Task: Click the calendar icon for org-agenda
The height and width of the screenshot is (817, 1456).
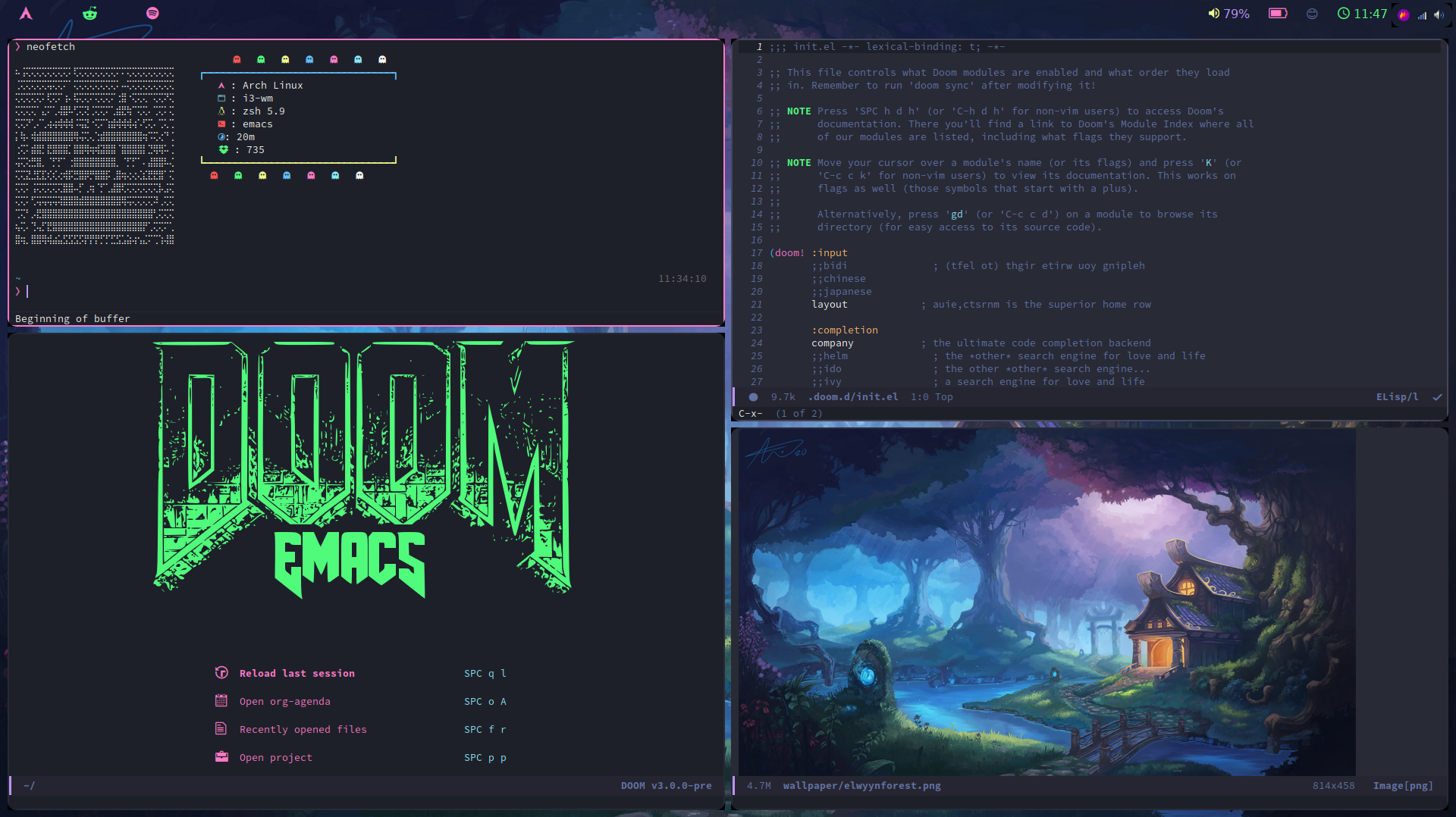Action: pos(221,700)
